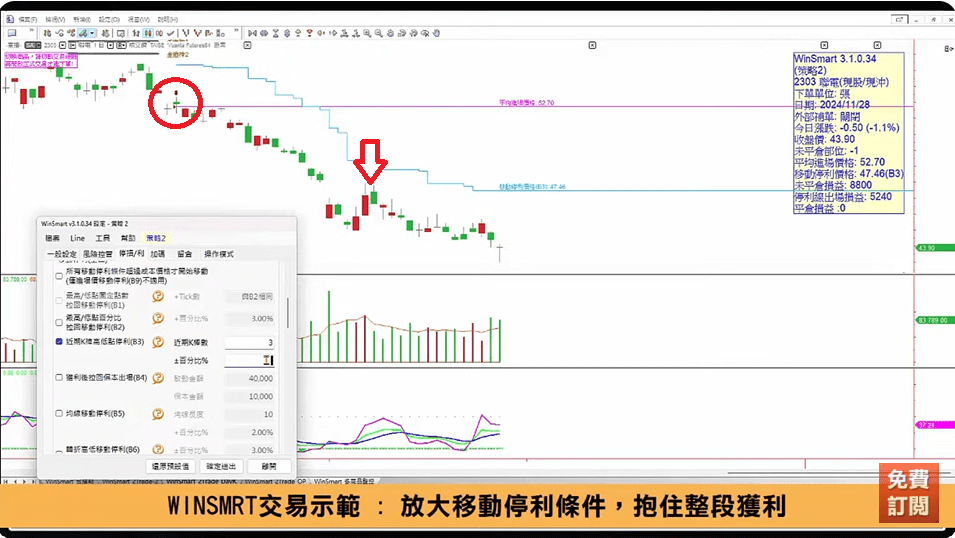Click the zoom out magnifier toolbar icon

coord(379,33)
